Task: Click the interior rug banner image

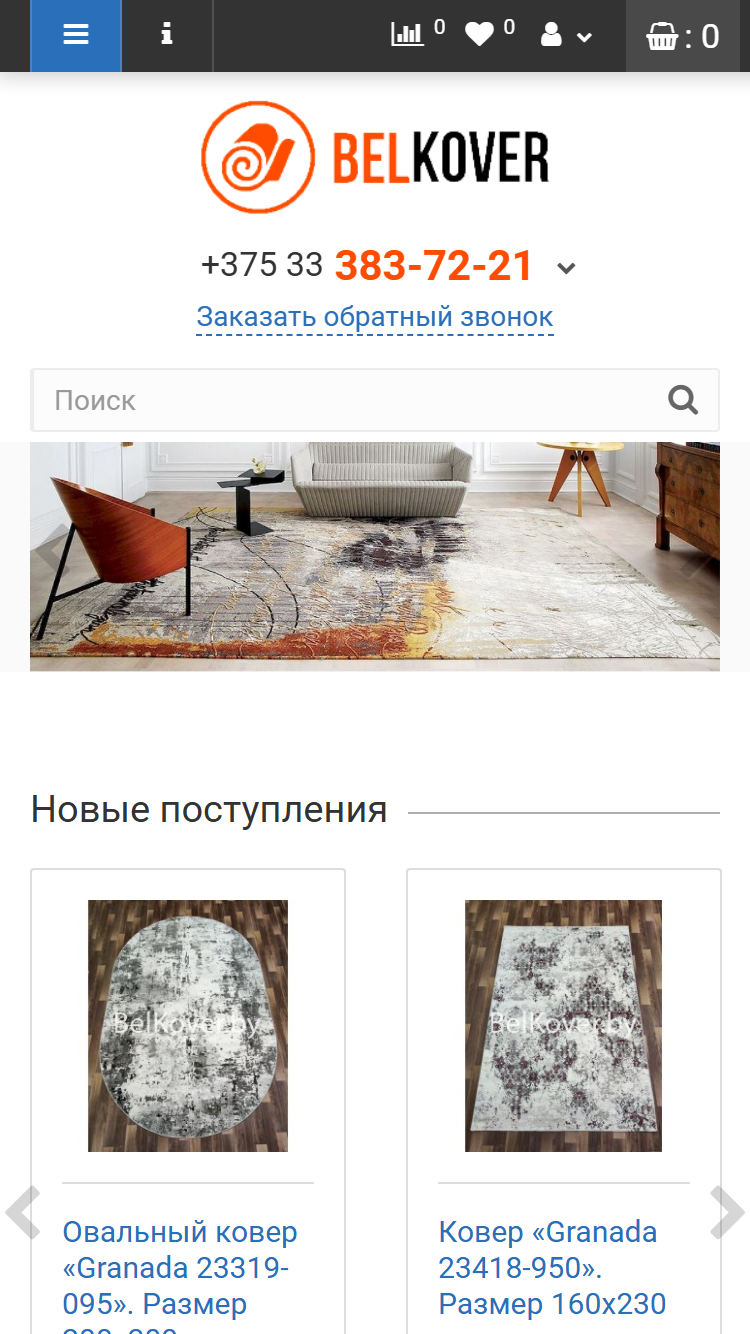Action: point(375,556)
